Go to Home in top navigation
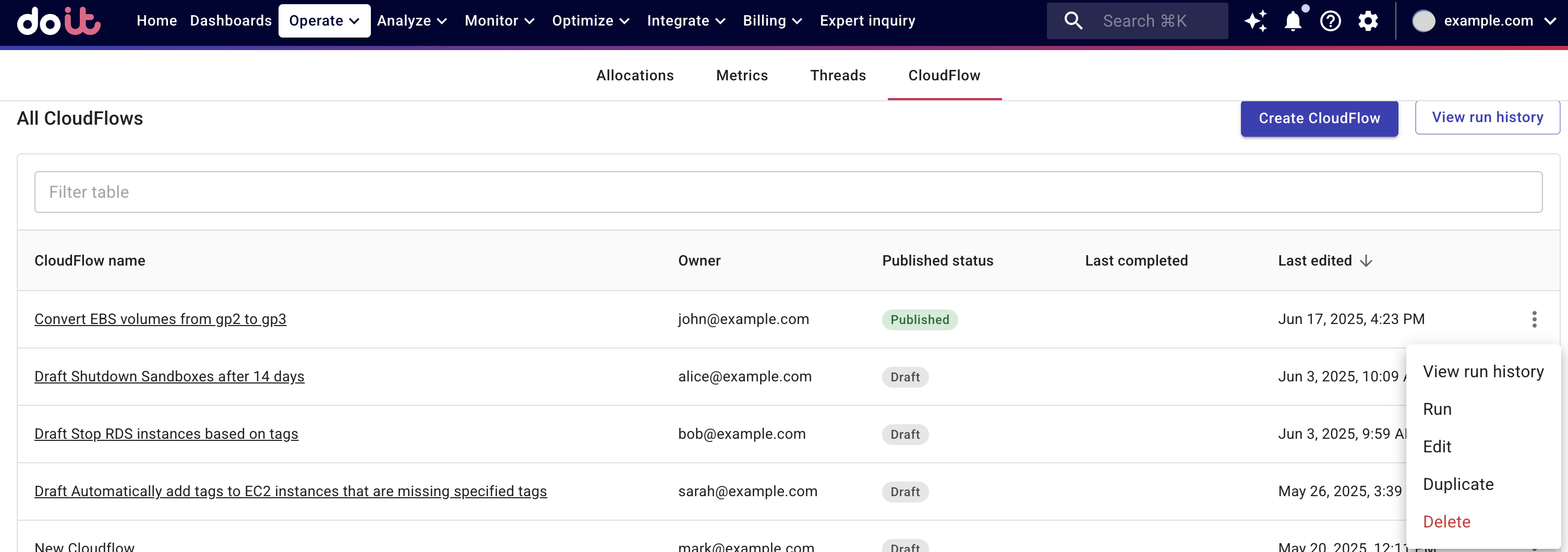 (156, 21)
